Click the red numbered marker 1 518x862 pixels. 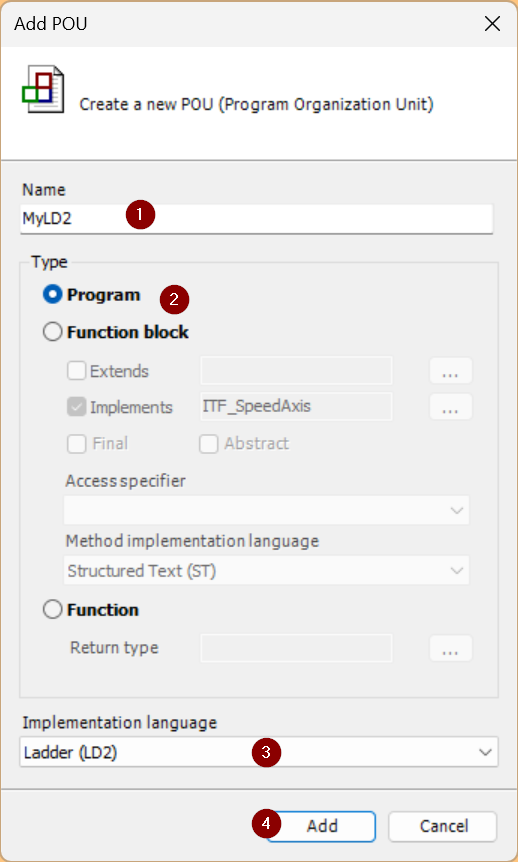tap(140, 215)
